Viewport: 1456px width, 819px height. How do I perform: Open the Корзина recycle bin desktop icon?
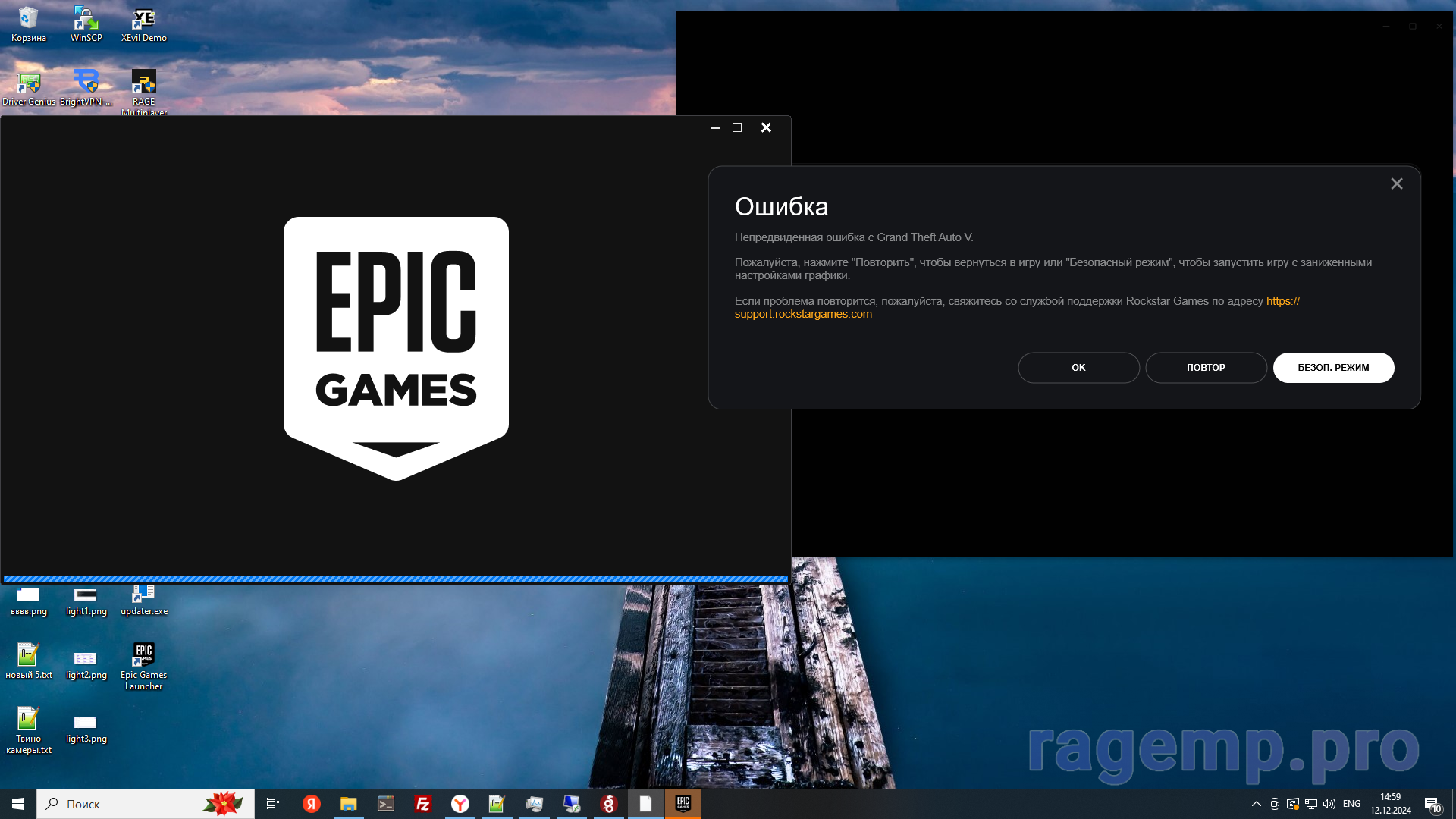point(29,24)
